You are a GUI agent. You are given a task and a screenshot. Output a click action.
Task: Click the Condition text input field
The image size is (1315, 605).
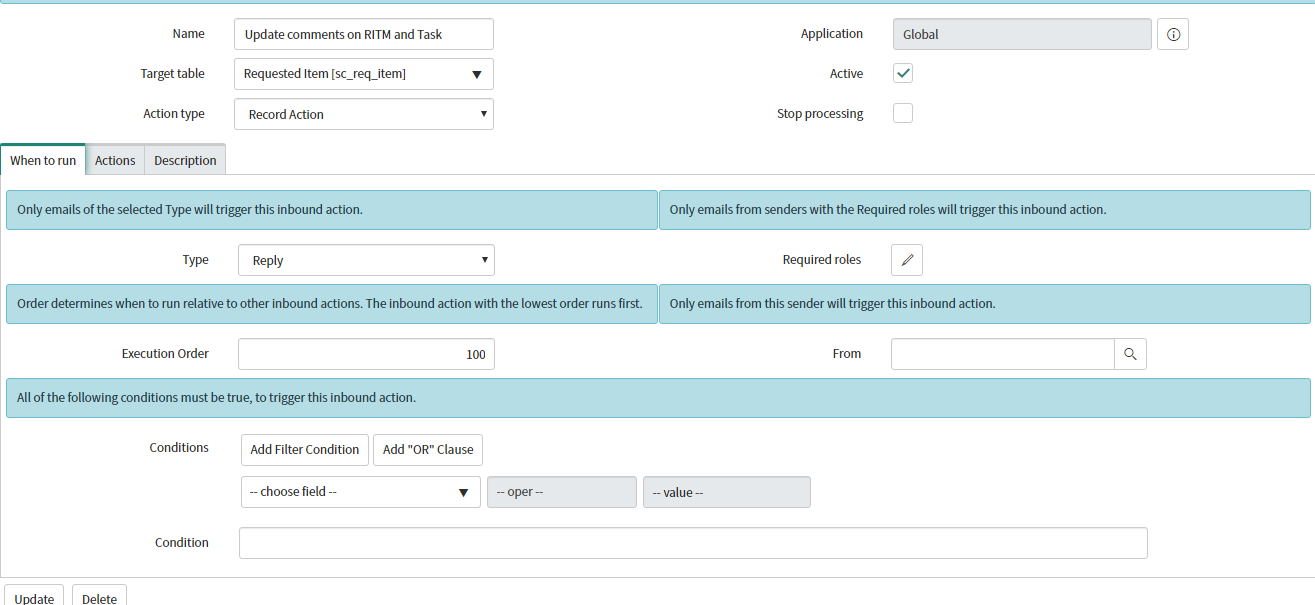pos(693,543)
